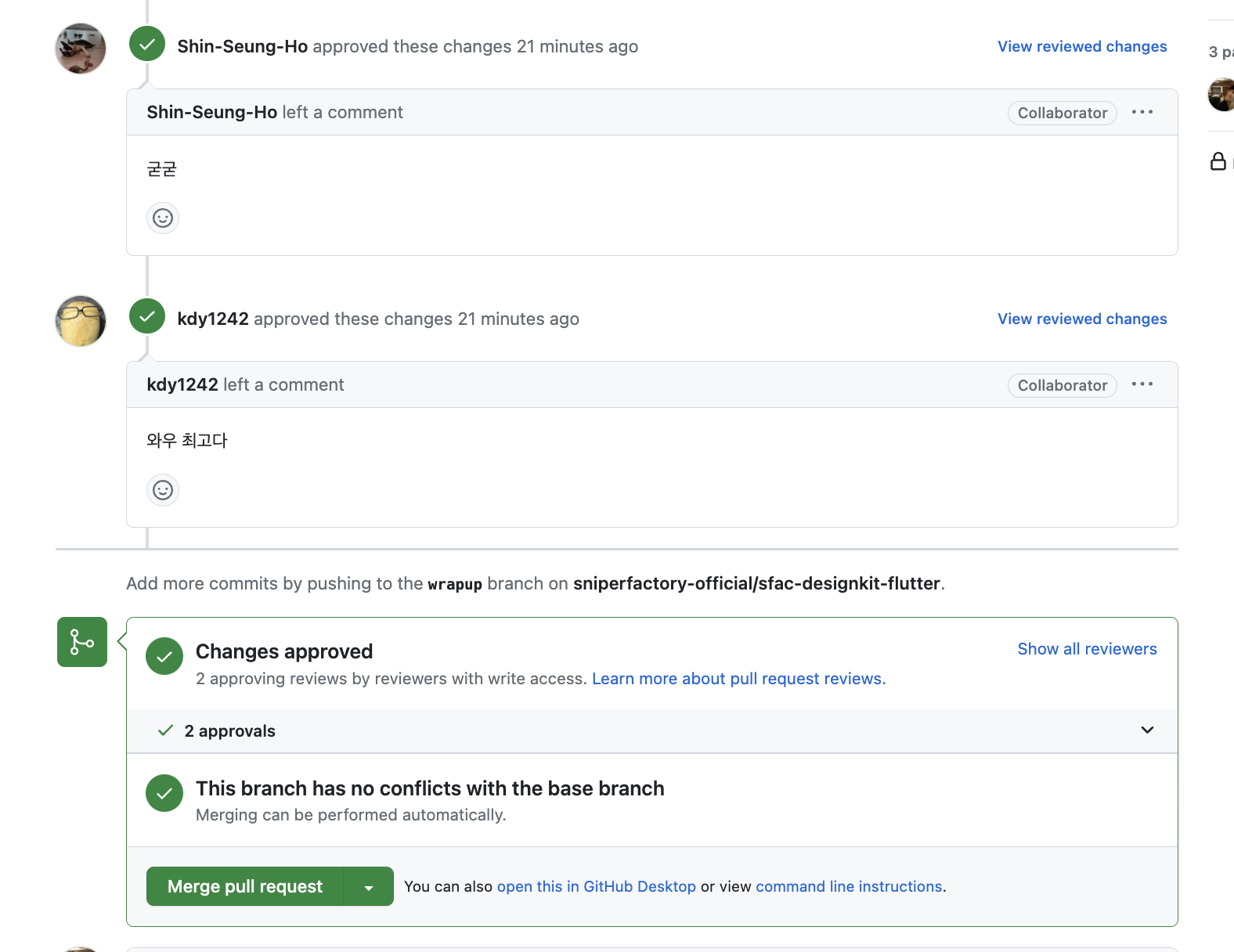Open Learn more about pull request reviews
This screenshot has width=1234, height=952.
738,679
